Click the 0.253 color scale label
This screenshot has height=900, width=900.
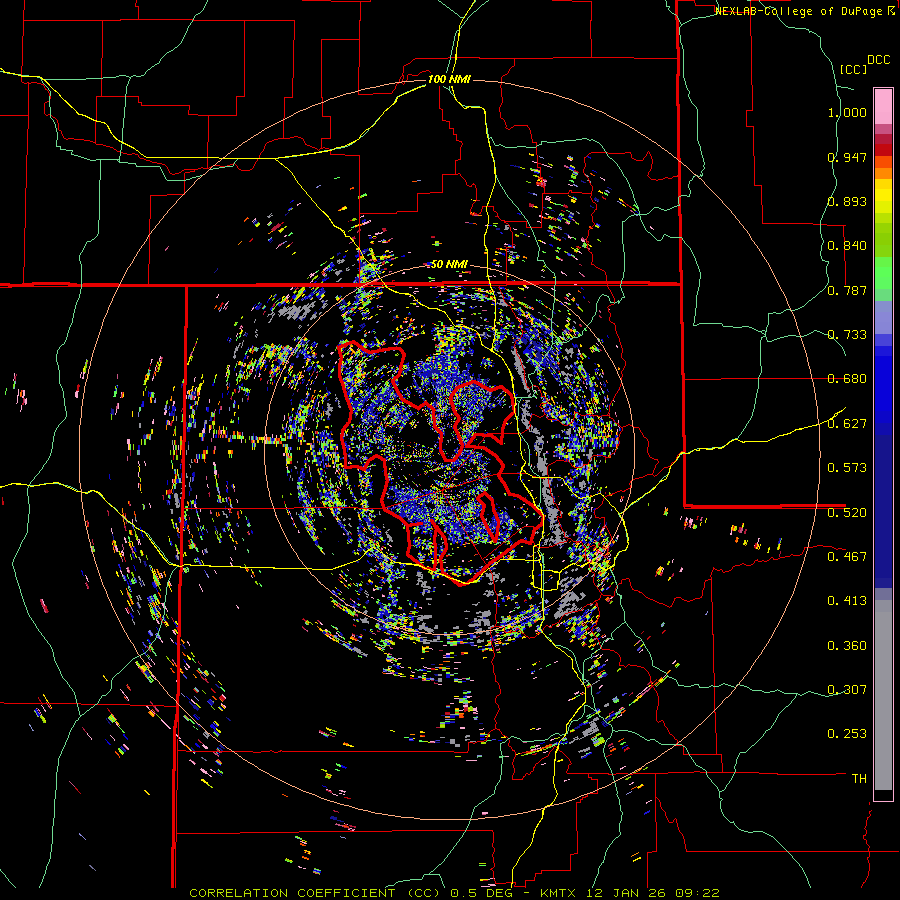pos(847,734)
